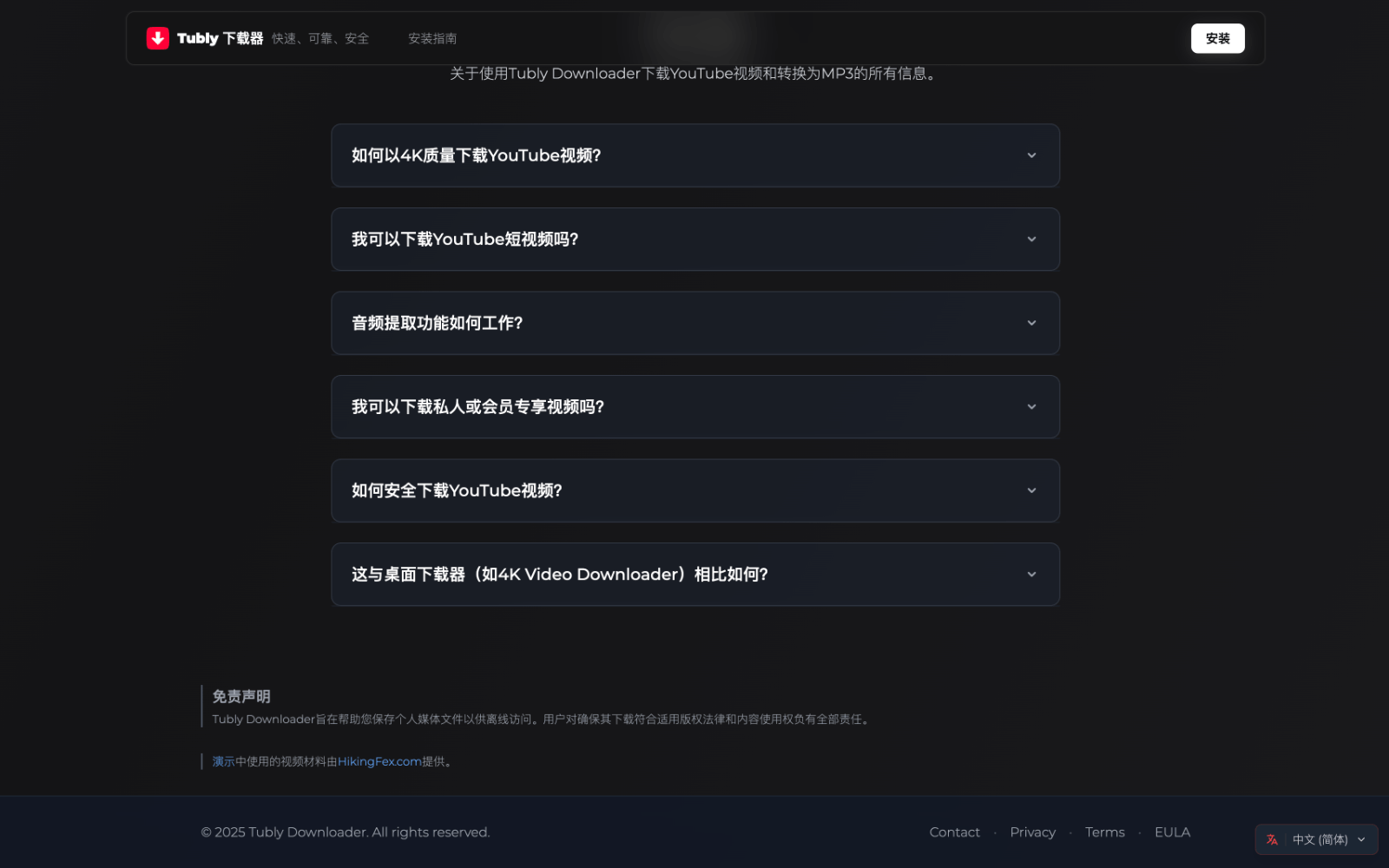Follow the HikingFex.com link
Viewport: 1389px width, 868px height.
(379, 761)
